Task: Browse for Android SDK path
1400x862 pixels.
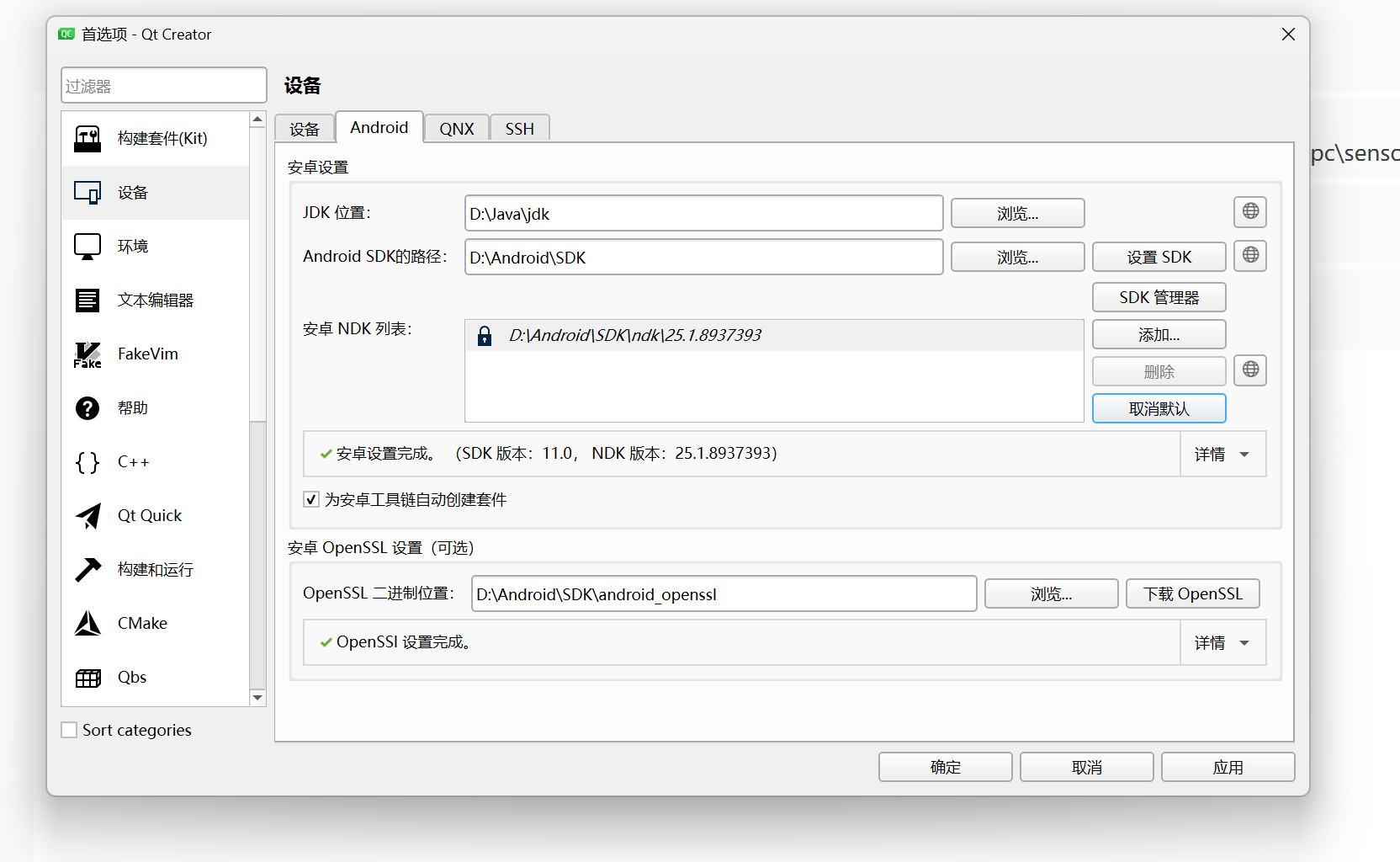Action: (1018, 258)
